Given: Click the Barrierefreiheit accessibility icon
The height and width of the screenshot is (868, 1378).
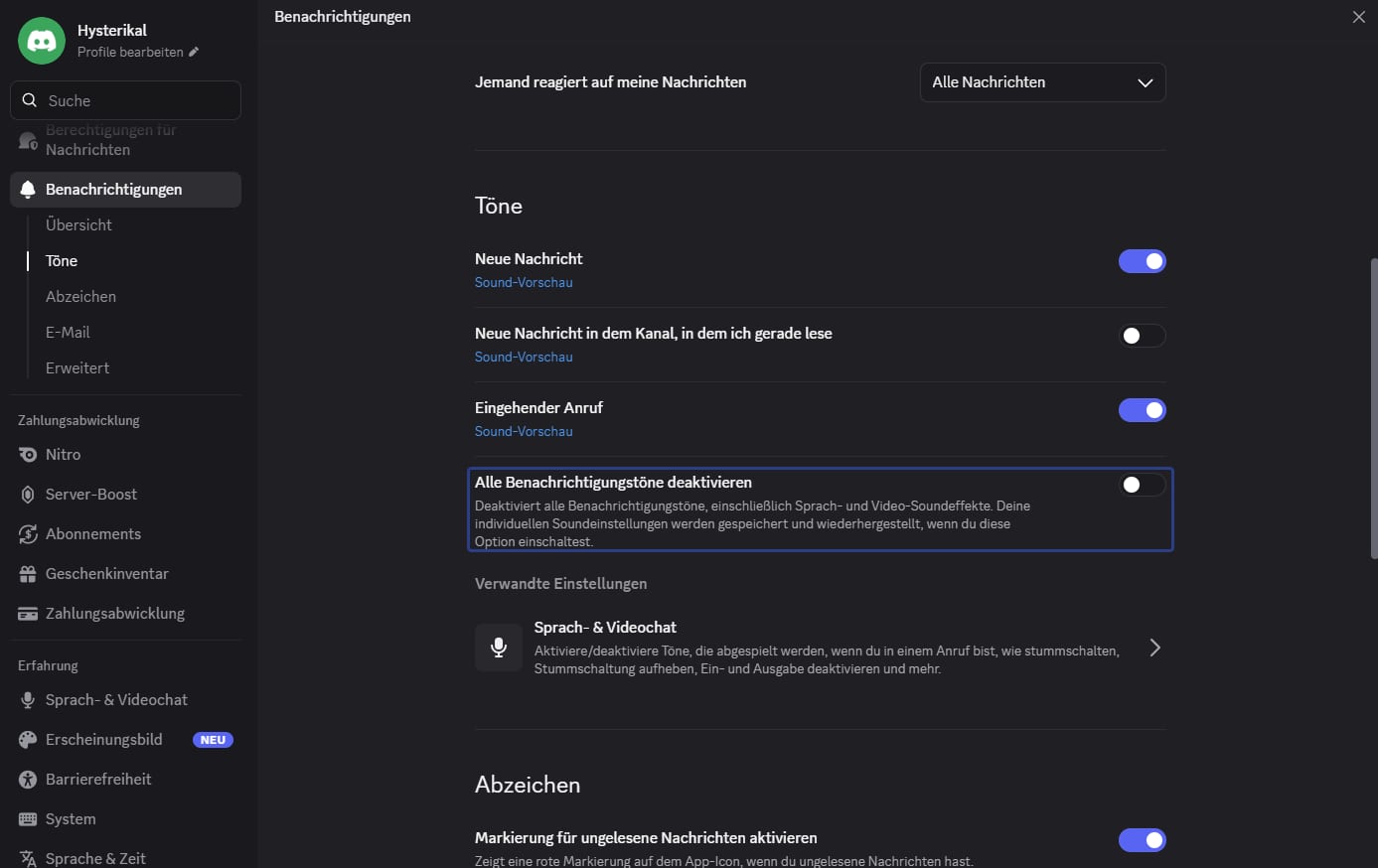Looking at the screenshot, I should point(28,780).
